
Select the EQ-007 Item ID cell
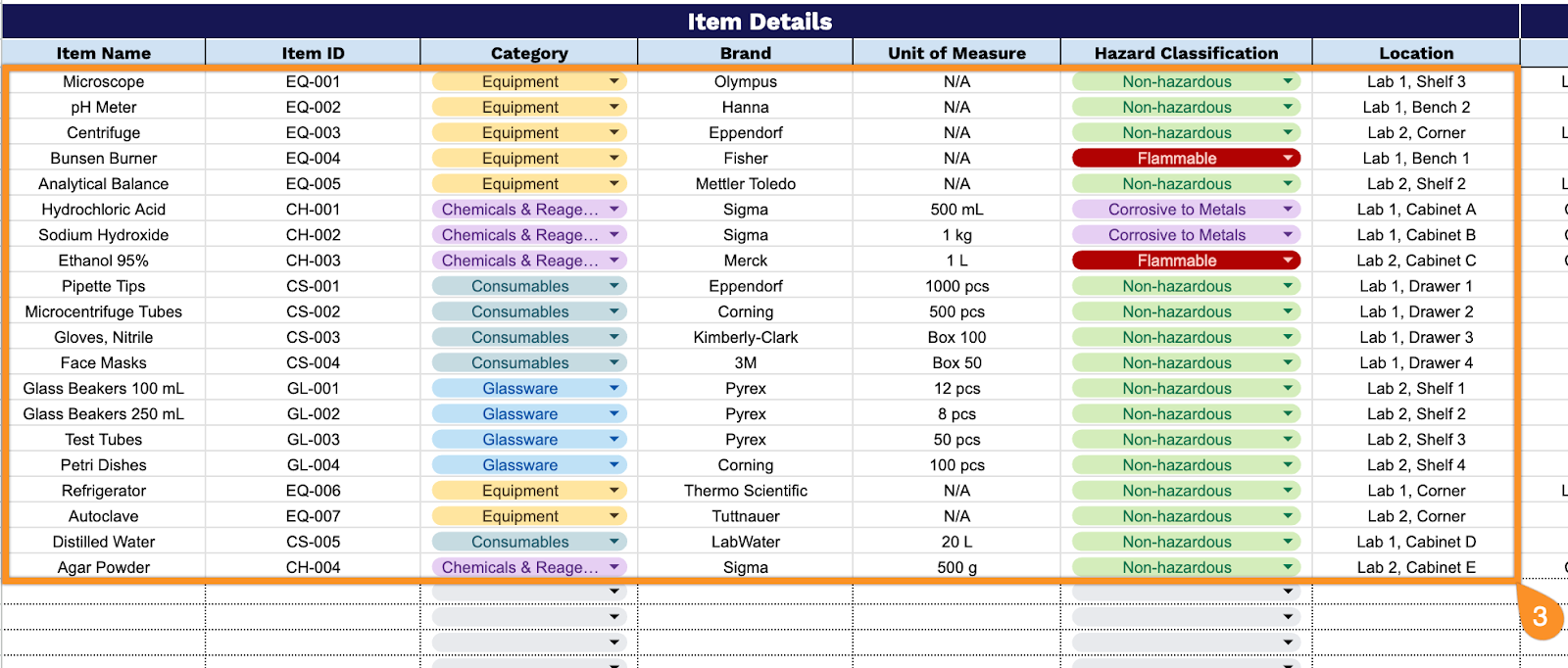pyautogui.click(x=312, y=515)
